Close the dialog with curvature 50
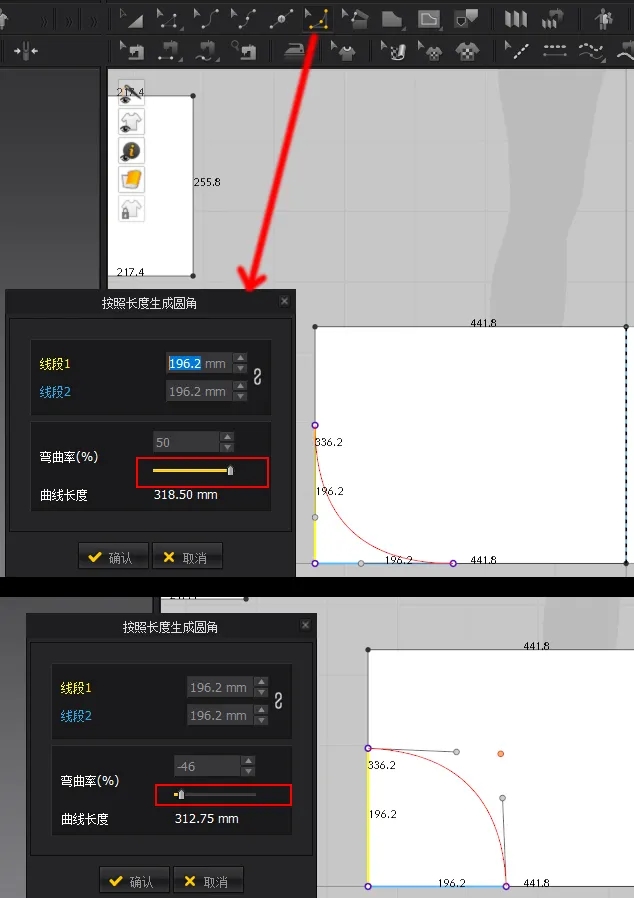 click(284, 301)
